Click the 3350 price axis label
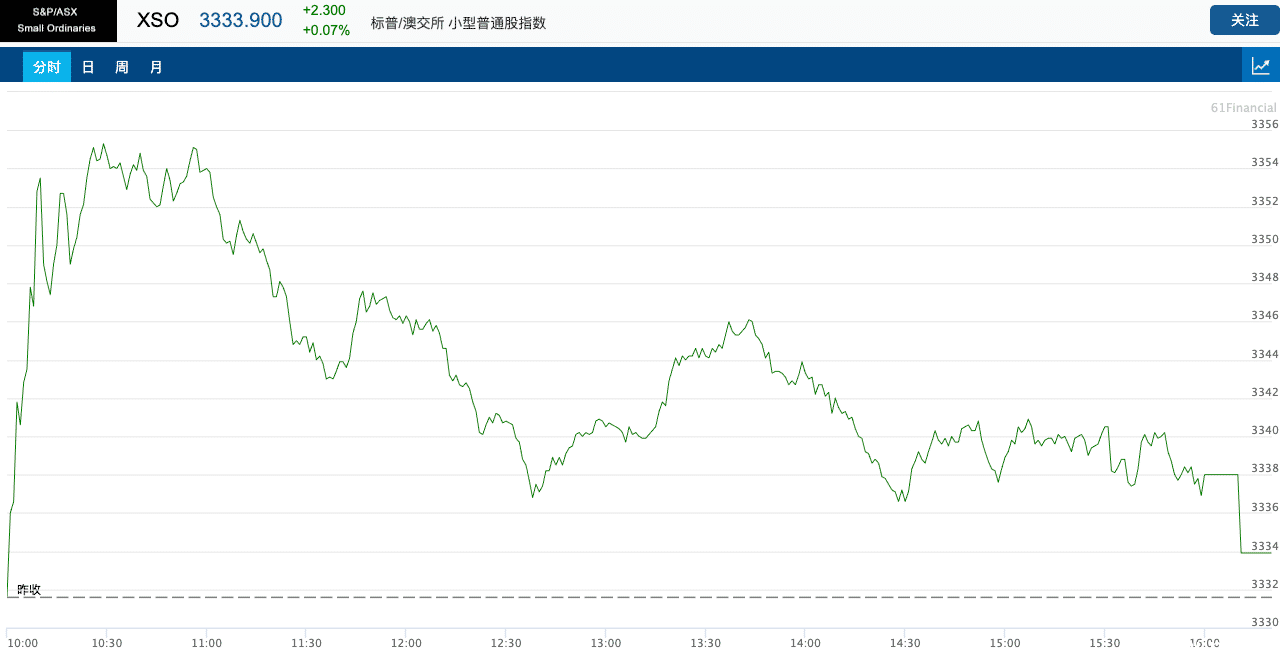The image size is (1280, 658). [1265, 239]
